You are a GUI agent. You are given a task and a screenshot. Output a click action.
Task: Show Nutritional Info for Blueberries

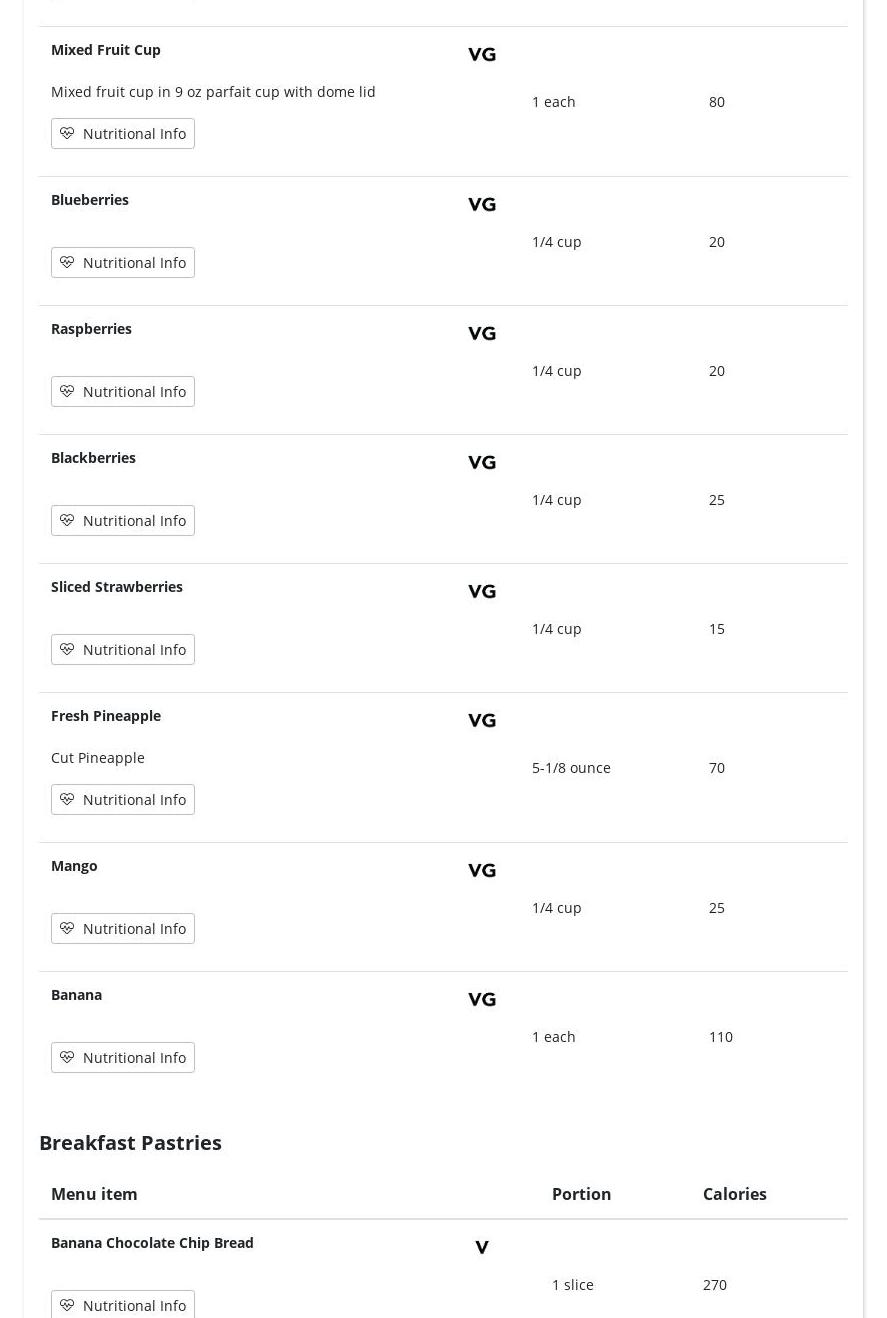(x=123, y=263)
